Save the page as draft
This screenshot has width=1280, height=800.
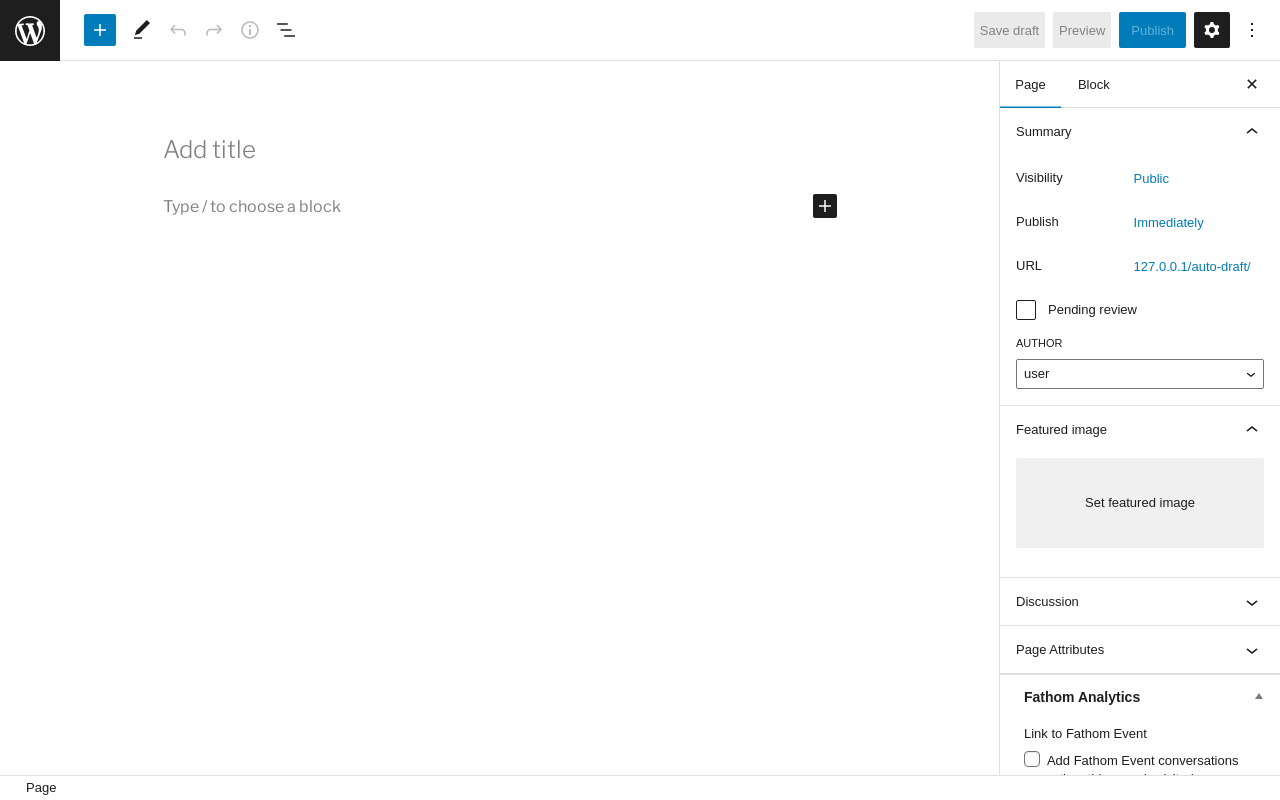pos(1009,30)
